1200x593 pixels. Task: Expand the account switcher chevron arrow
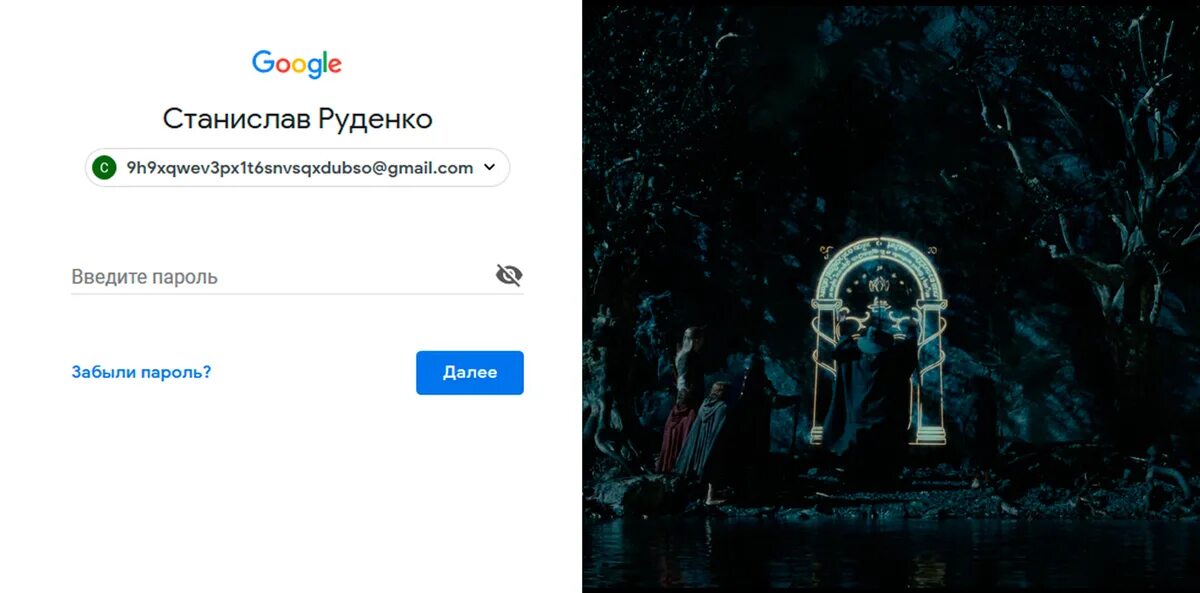489,167
